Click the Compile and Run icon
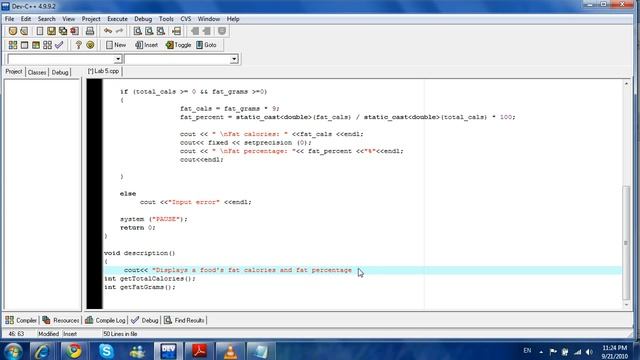 [36, 45]
